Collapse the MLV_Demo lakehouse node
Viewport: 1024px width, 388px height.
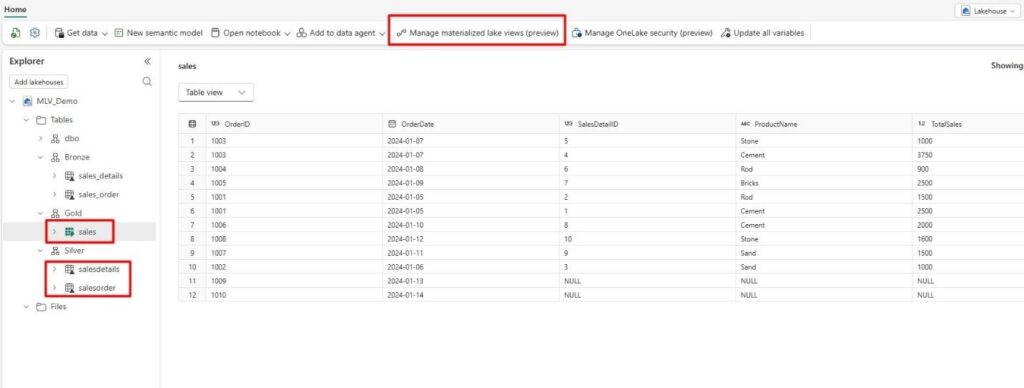pos(12,101)
